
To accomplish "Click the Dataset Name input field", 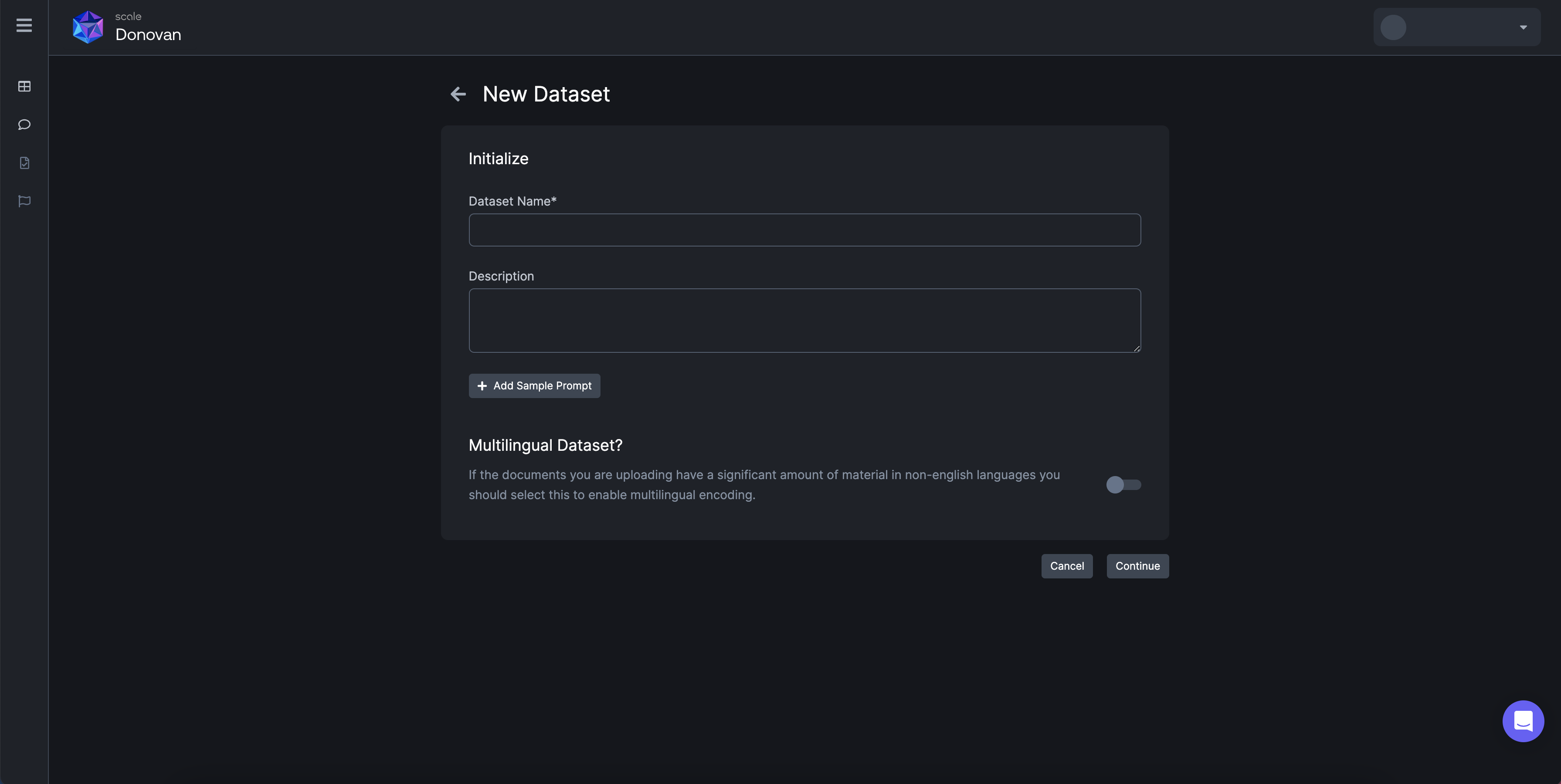I will 805,230.
